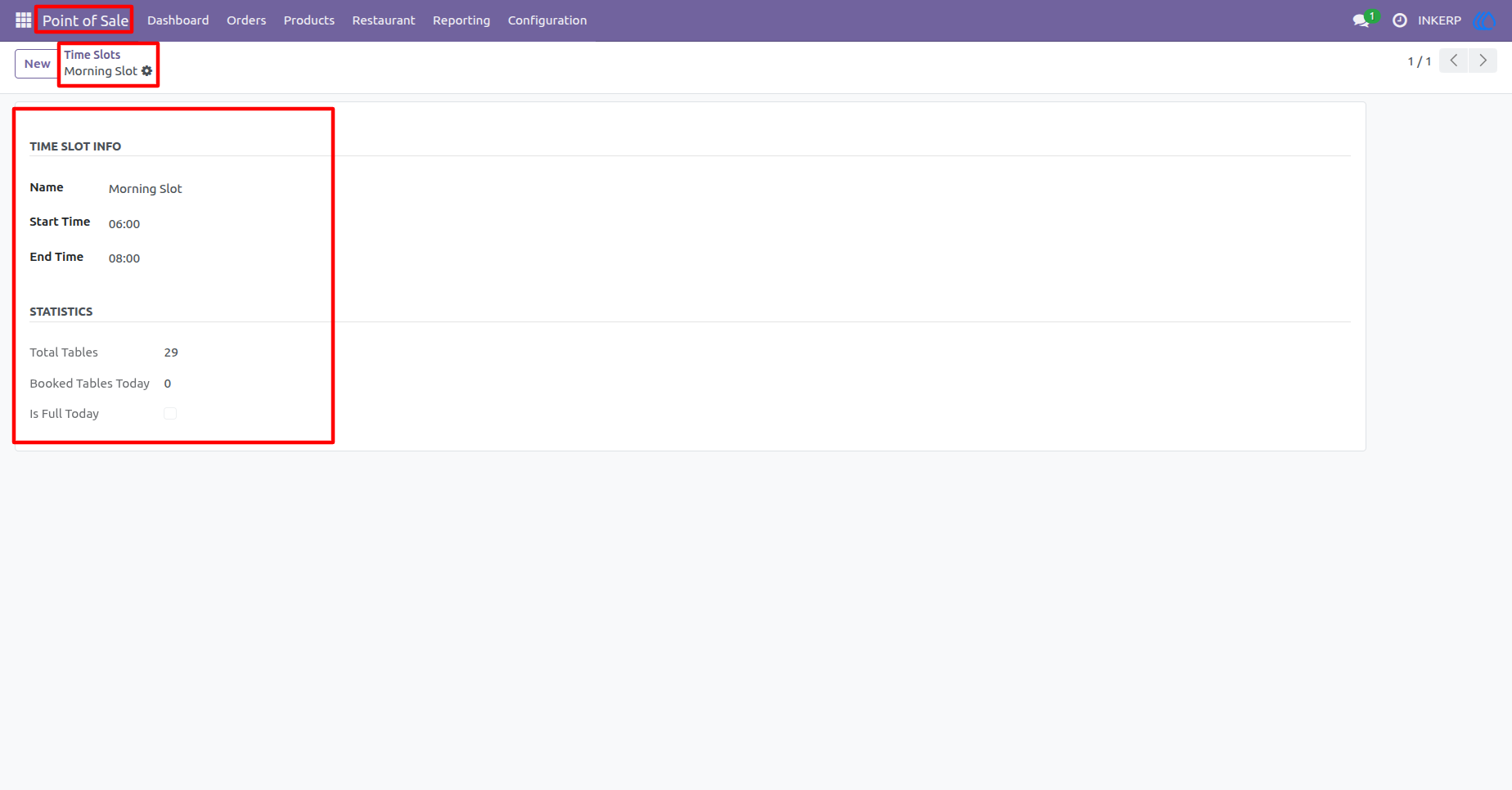
Task: Open the Dashboard menu
Action: [x=178, y=20]
